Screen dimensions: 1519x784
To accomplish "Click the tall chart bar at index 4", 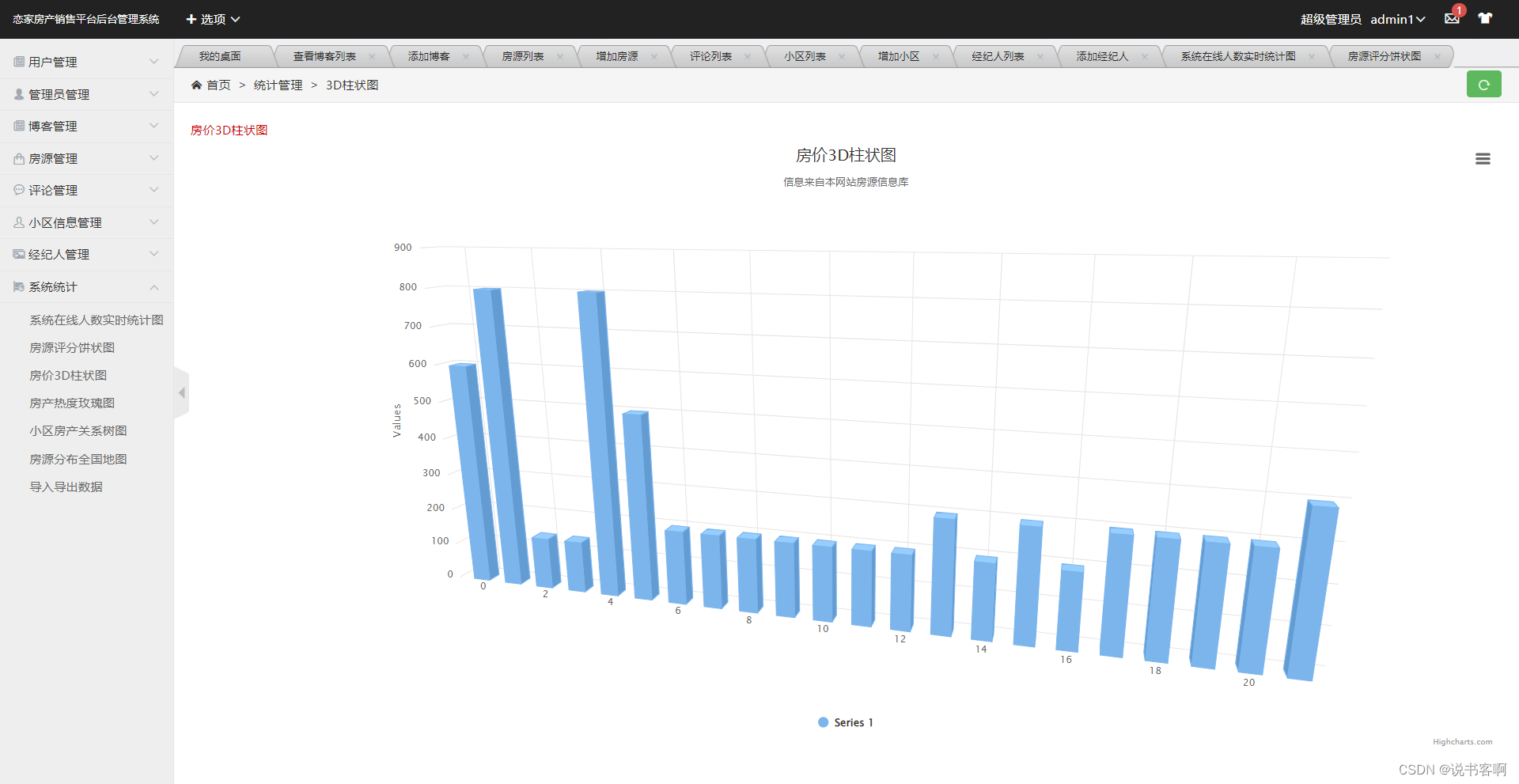I will tap(602, 443).
